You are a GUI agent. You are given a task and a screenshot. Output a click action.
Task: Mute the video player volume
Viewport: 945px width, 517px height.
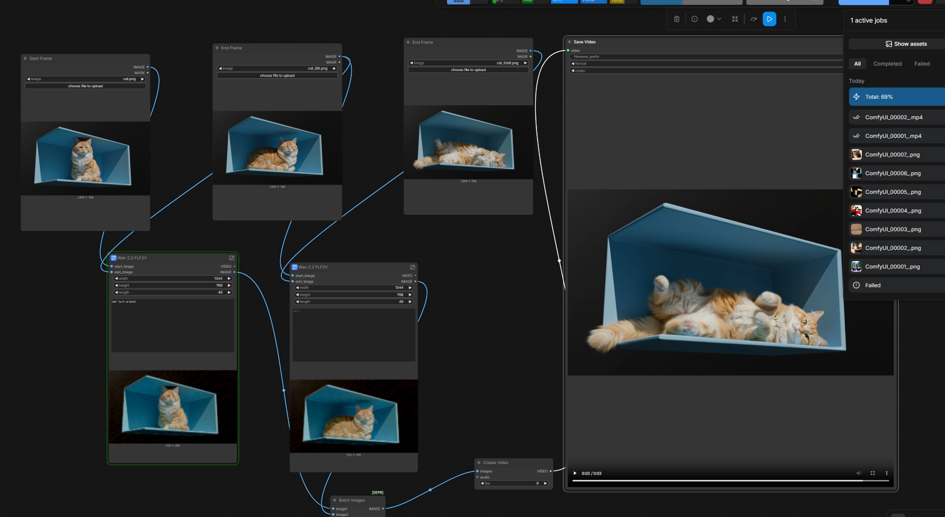point(858,473)
